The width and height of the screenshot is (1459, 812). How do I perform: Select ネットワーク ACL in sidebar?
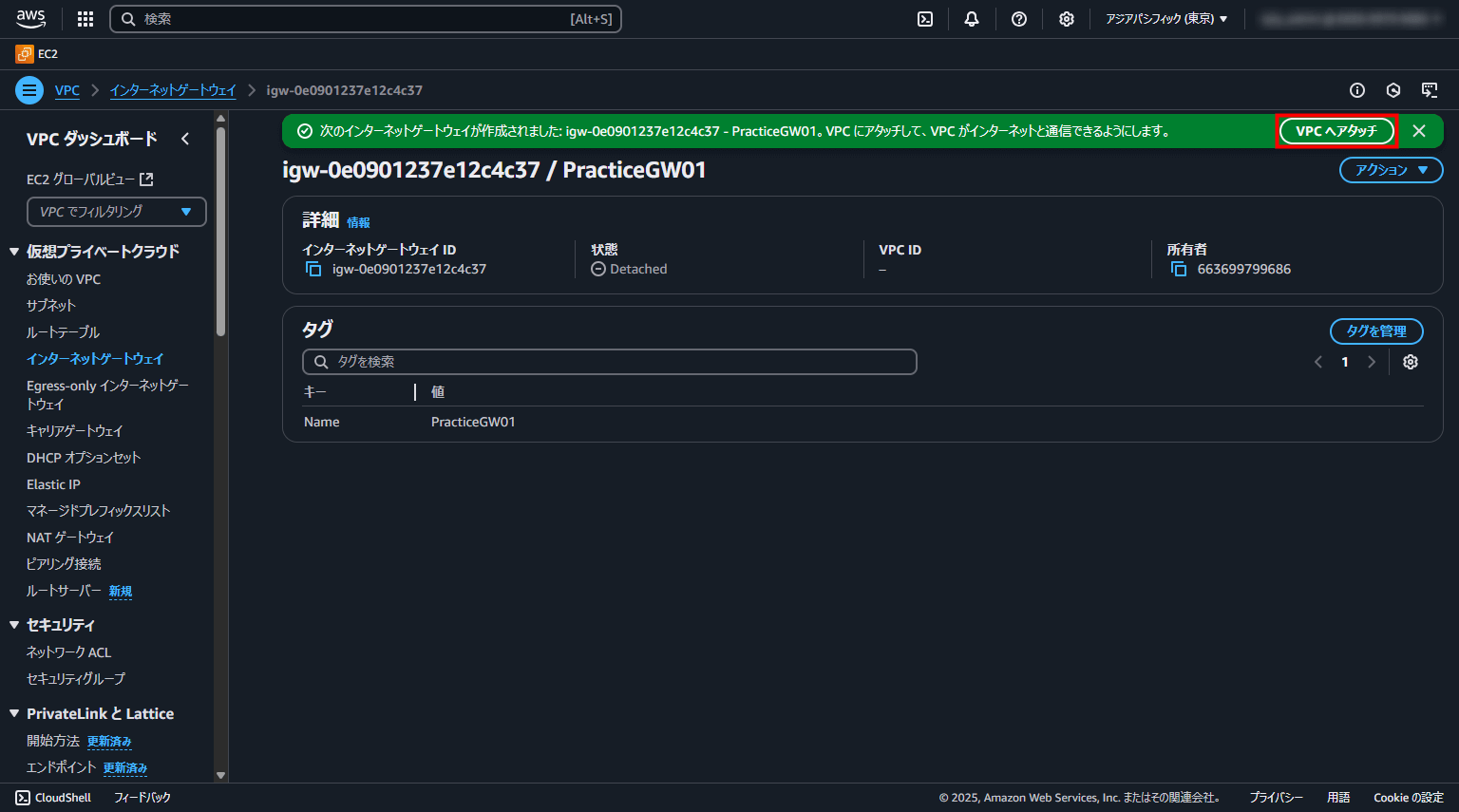[69, 652]
